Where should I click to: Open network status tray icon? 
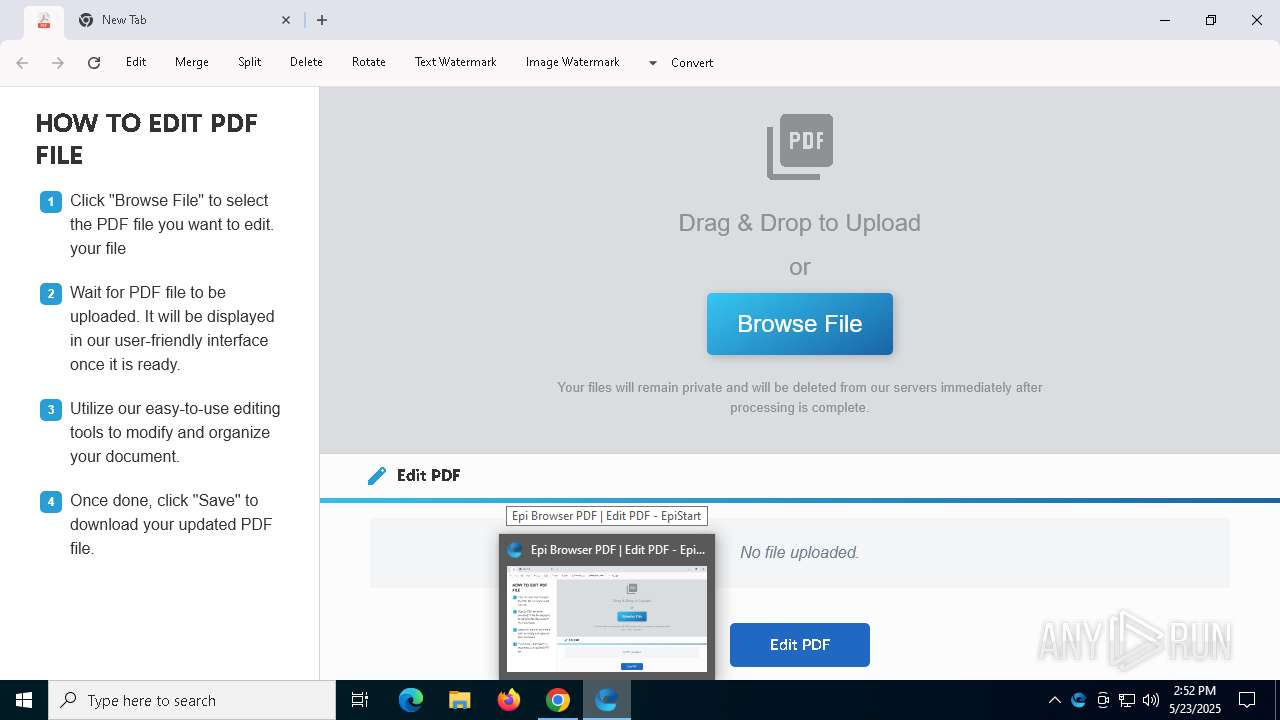click(1127, 700)
